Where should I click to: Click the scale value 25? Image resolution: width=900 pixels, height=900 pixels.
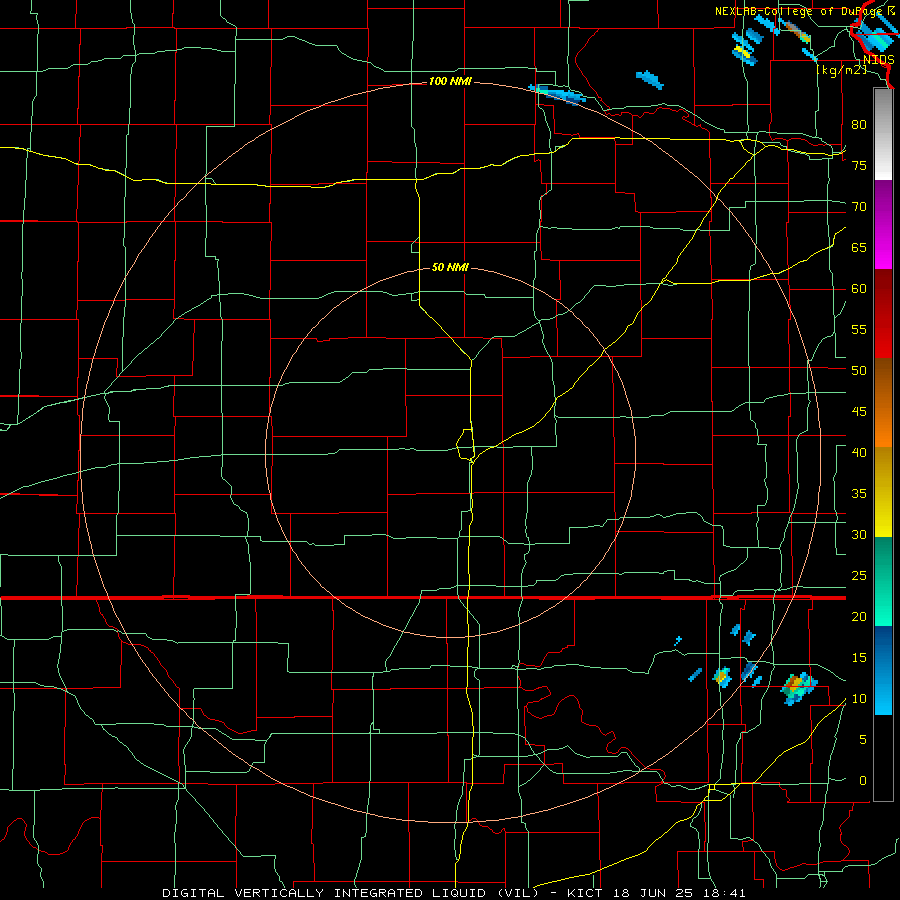859,576
